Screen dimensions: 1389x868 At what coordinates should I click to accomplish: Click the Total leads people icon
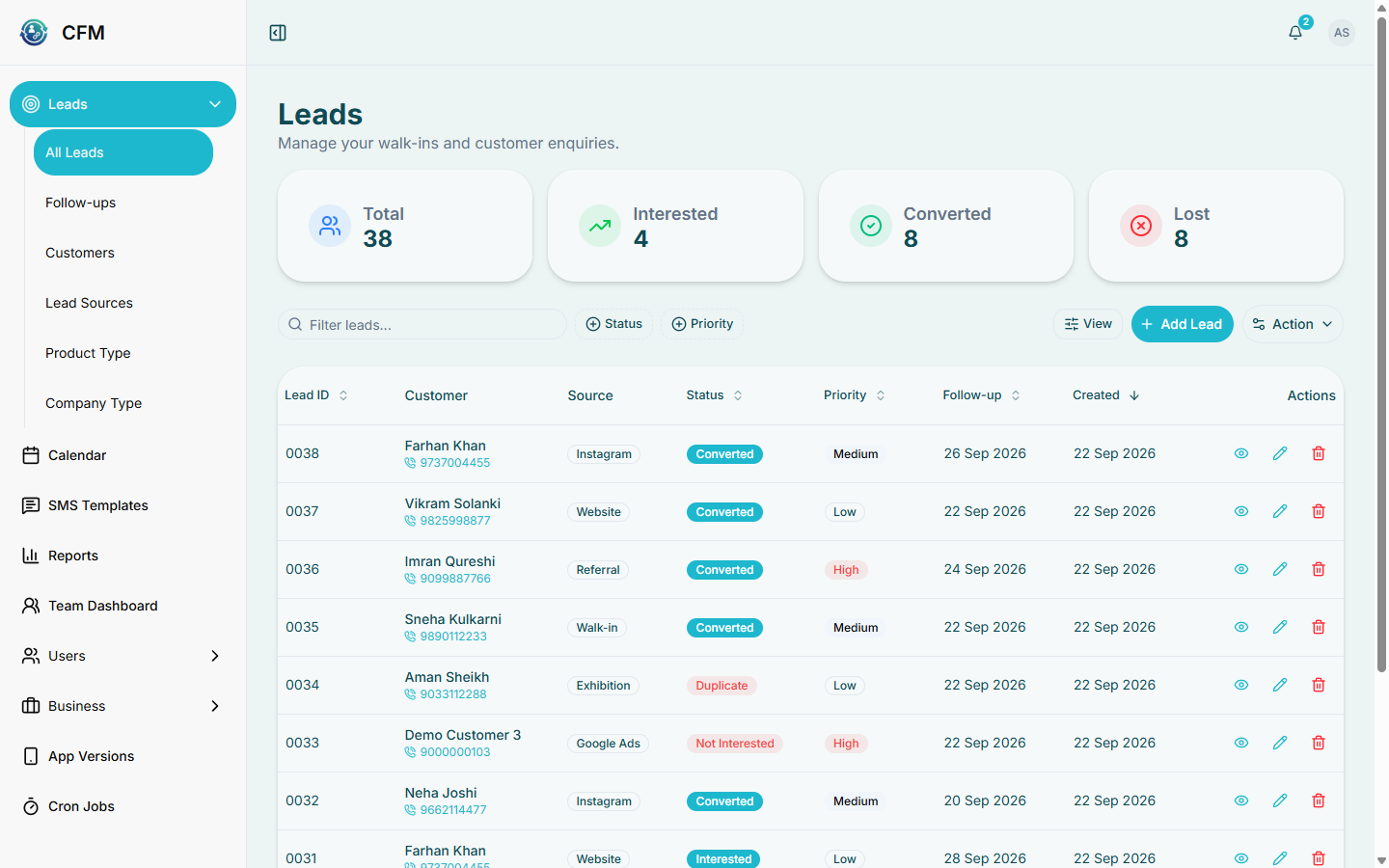tap(330, 226)
